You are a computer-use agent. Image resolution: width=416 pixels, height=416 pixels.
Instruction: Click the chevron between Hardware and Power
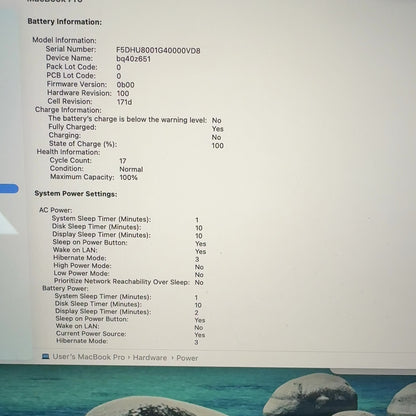coord(172,358)
